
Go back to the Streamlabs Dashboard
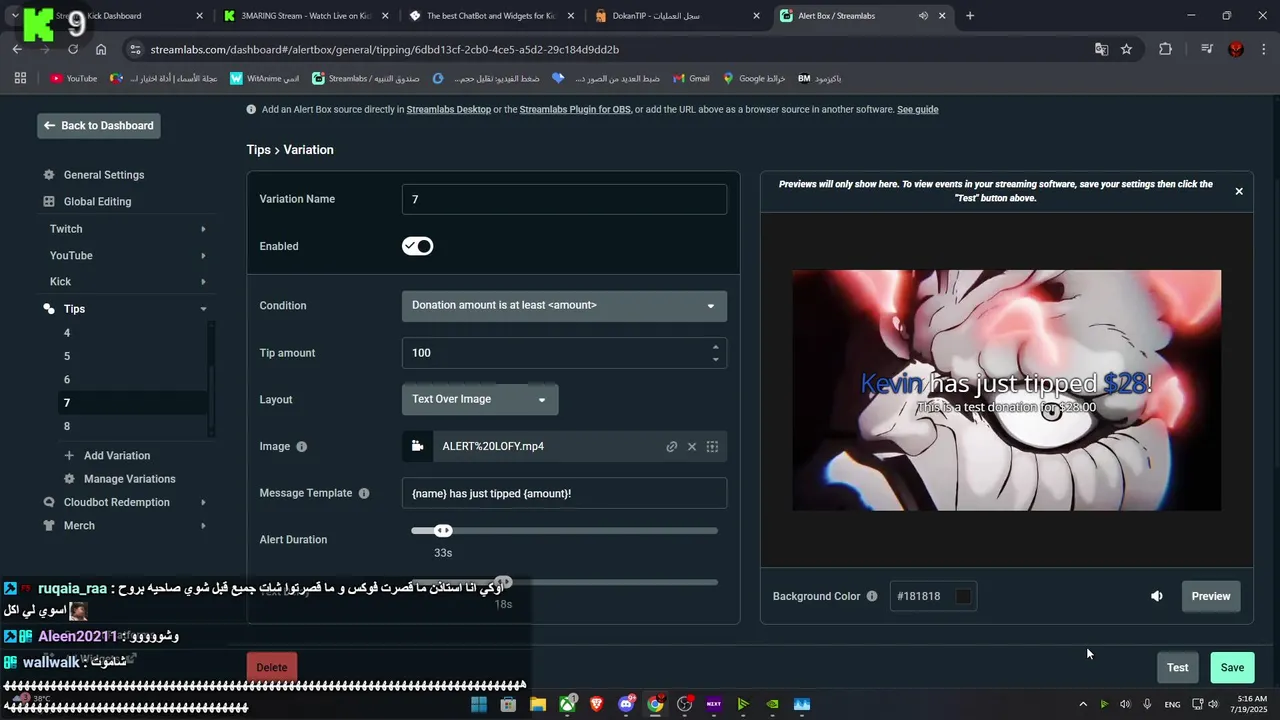pos(99,125)
